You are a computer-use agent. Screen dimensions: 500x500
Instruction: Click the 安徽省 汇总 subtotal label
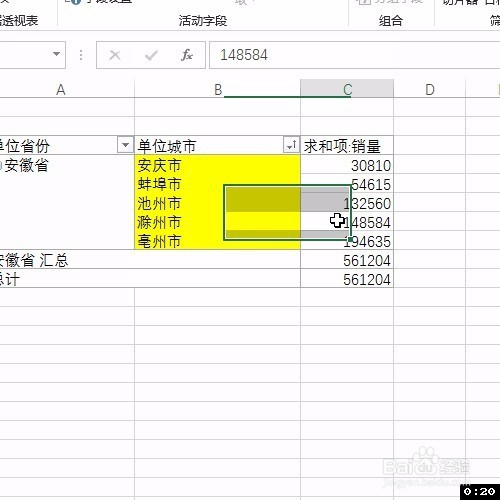[33, 260]
